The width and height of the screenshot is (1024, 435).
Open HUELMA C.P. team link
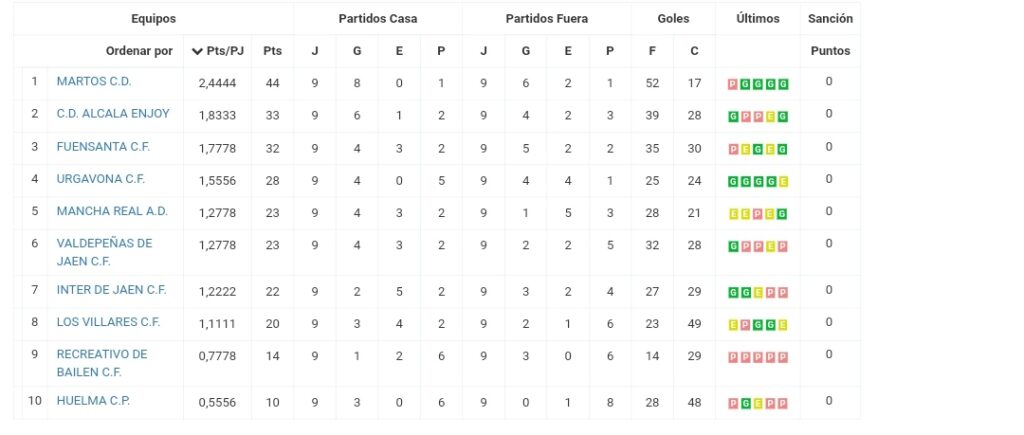pos(93,400)
